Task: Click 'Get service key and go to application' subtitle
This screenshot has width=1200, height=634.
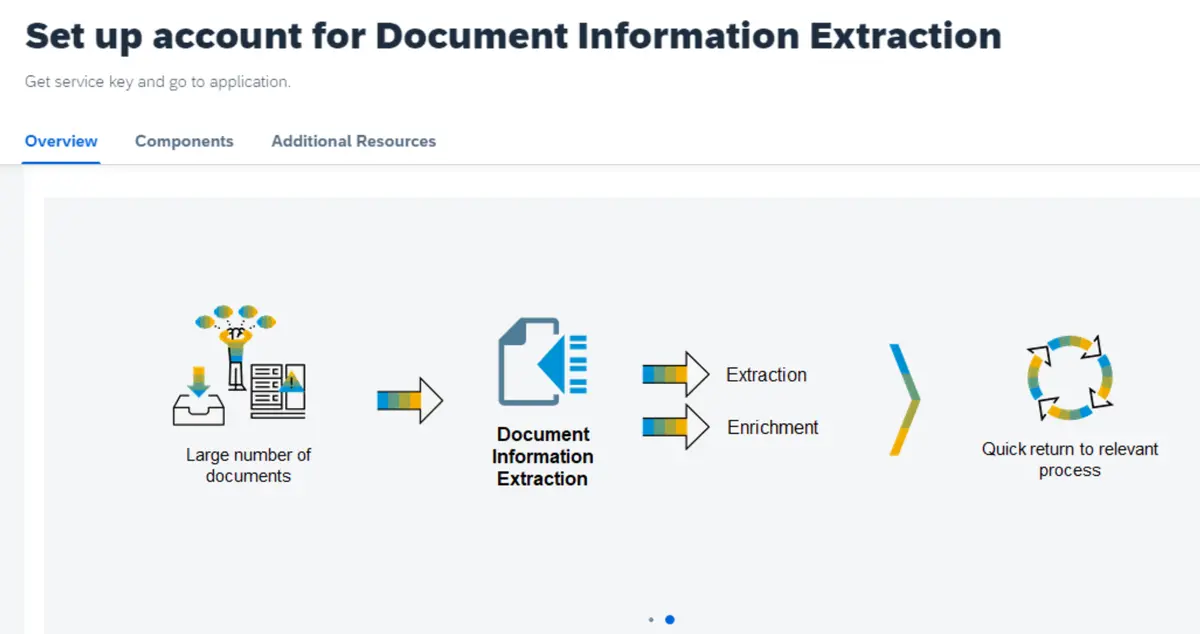Action: click(x=158, y=82)
